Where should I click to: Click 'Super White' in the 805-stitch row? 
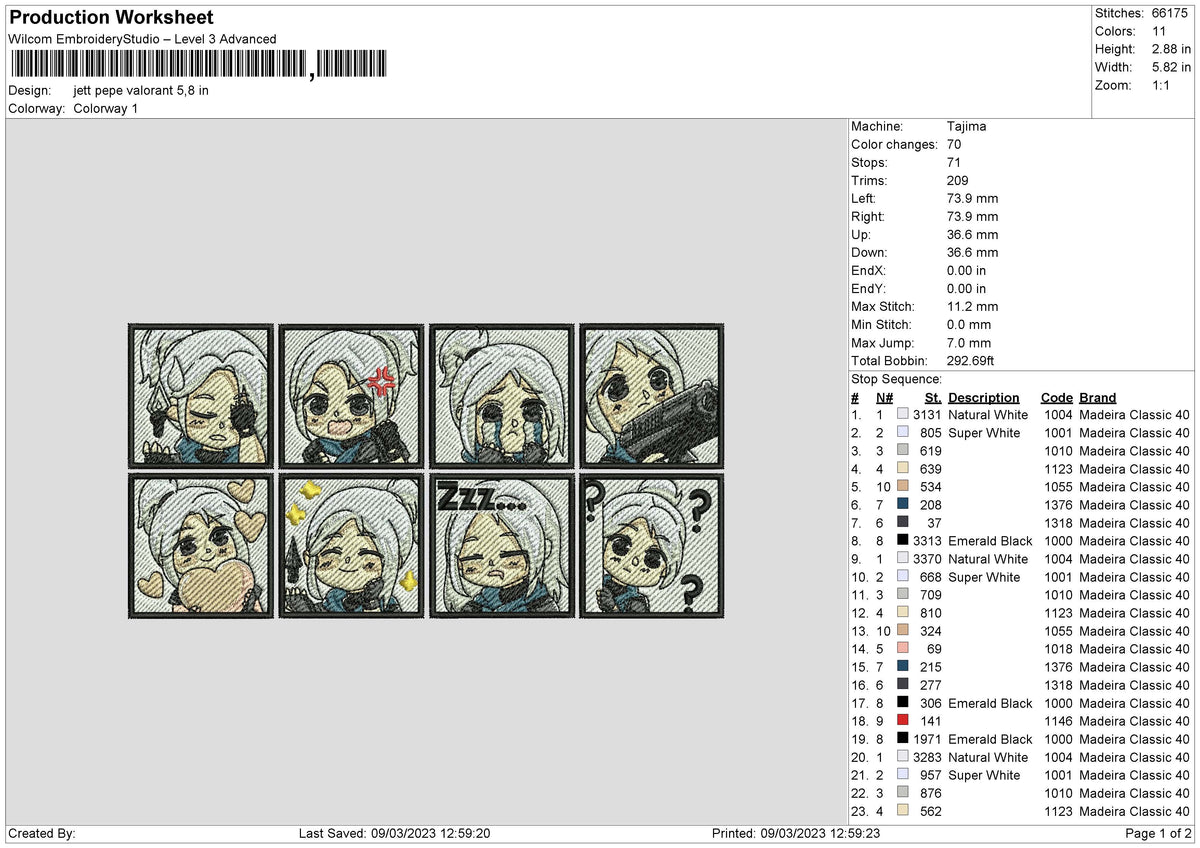pyautogui.click(x=985, y=433)
